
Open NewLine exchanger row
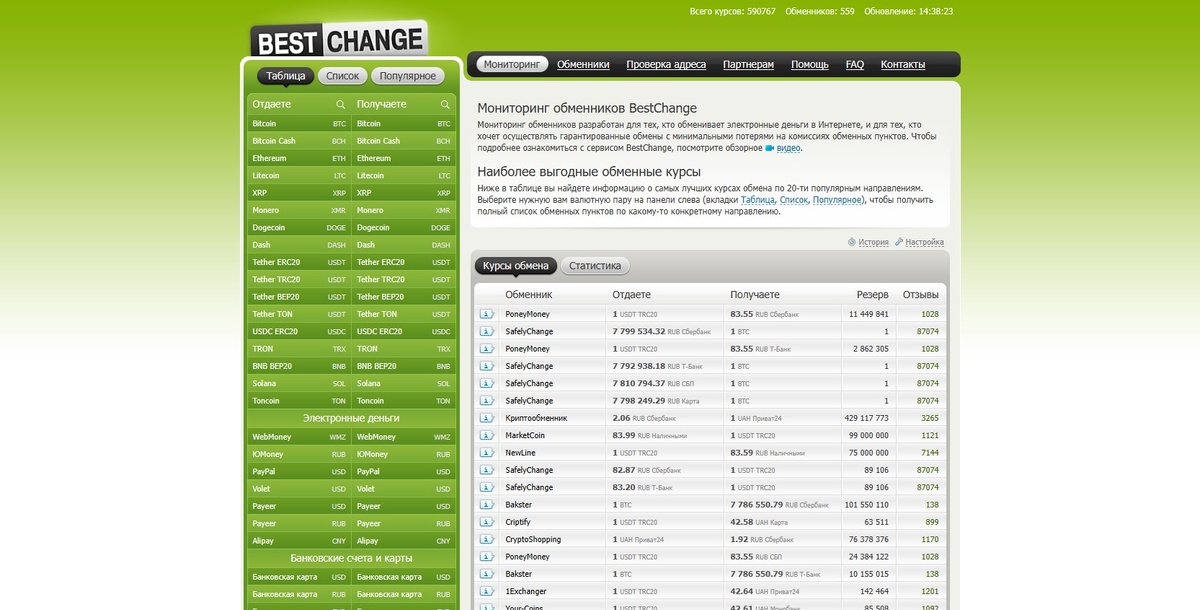520,453
